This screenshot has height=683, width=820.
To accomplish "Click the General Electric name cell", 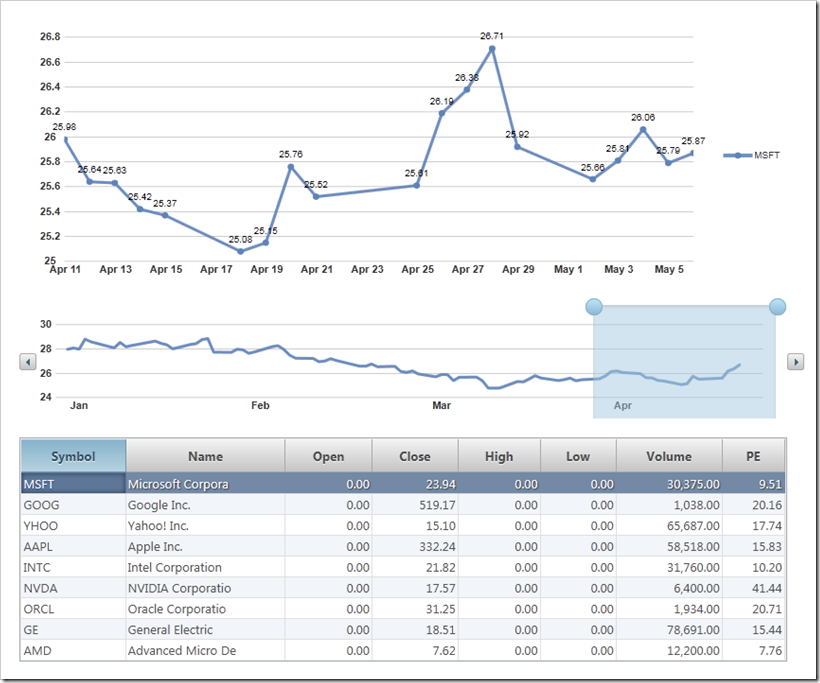I will click(206, 630).
